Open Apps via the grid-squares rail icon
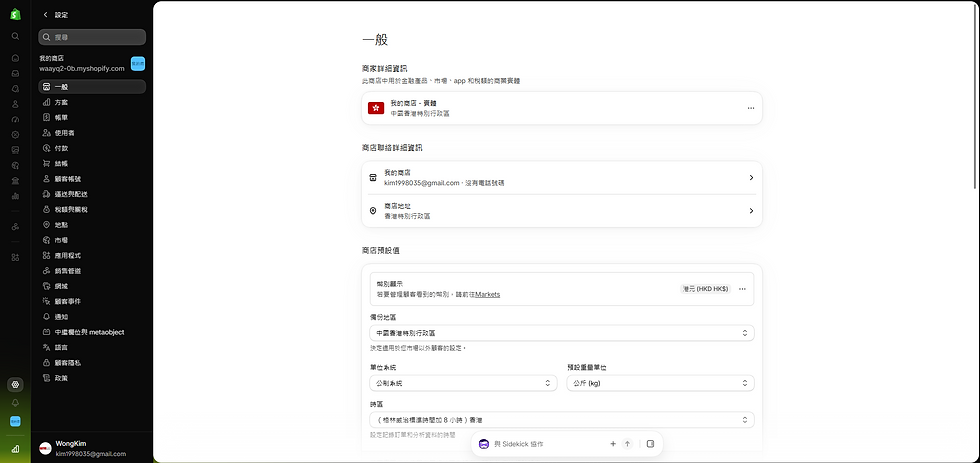 (x=16, y=257)
